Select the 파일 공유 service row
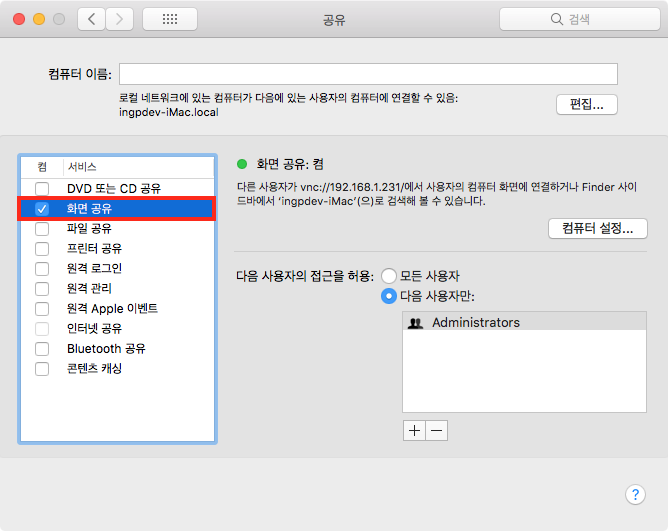 pos(117,229)
